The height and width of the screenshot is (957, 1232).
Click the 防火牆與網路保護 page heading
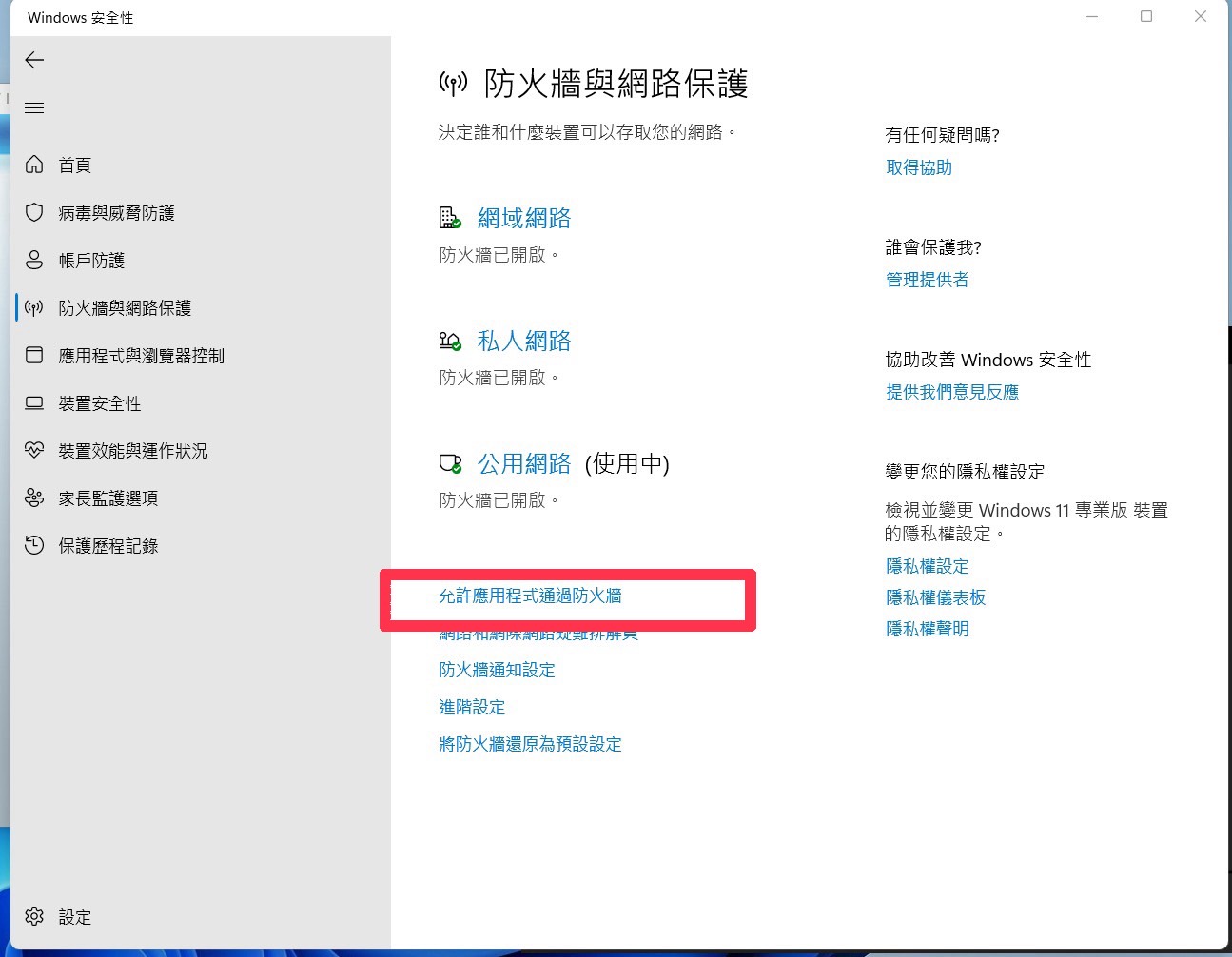[616, 84]
